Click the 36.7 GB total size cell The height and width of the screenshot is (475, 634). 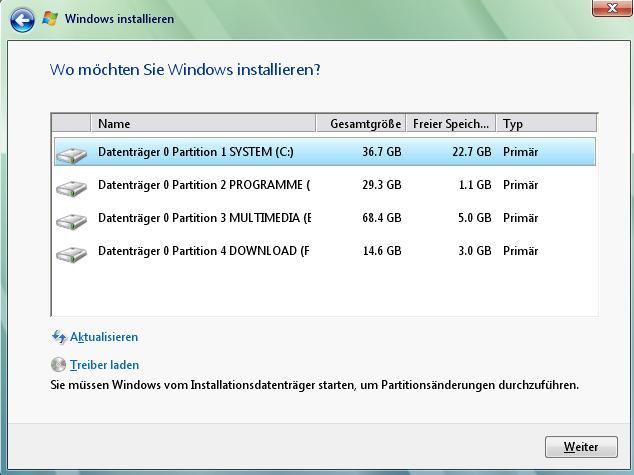tap(382, 152)
